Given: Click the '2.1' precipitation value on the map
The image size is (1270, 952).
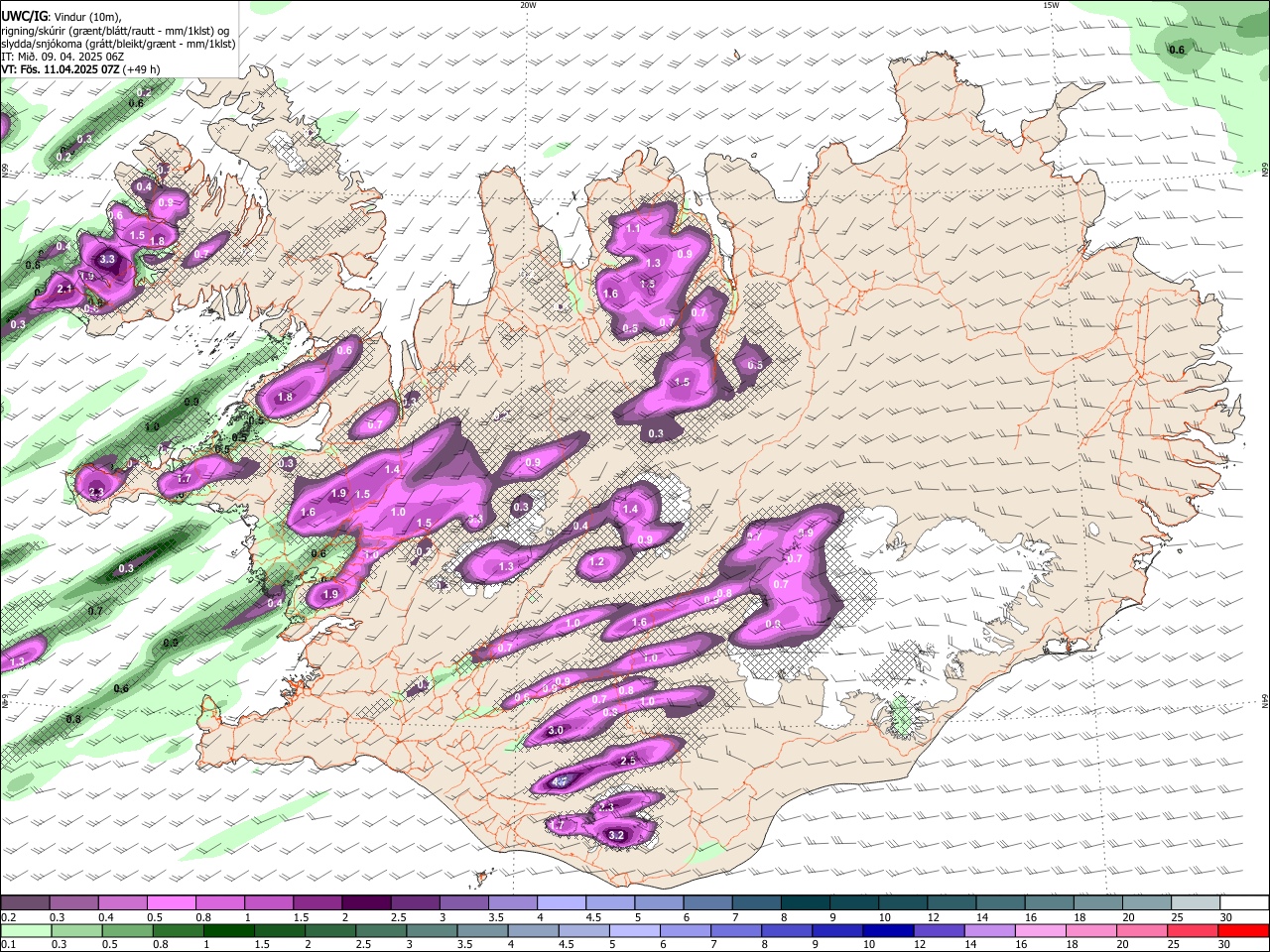Looking at the screenshot, I should (x=65, y=289).
